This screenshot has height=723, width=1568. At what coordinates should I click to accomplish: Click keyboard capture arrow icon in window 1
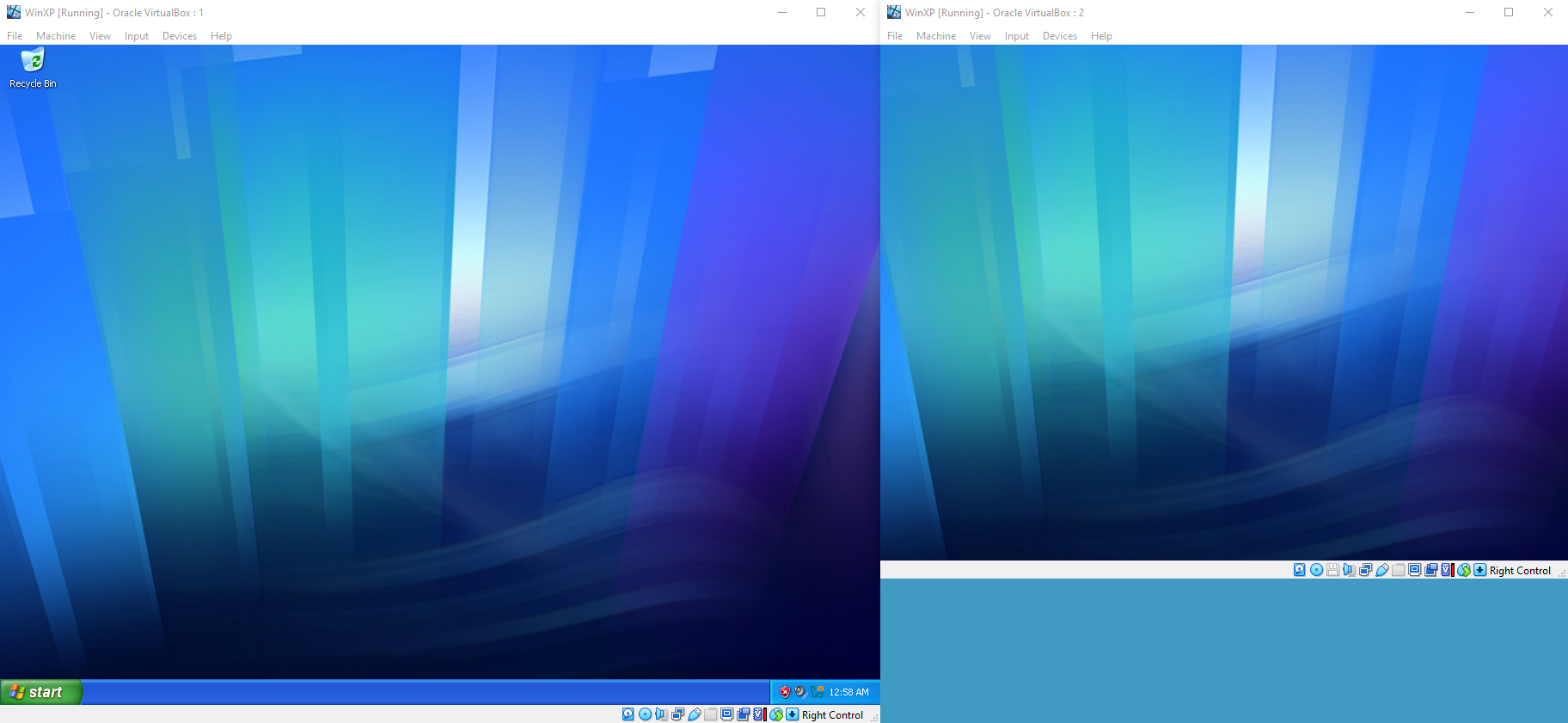[793, 714]
